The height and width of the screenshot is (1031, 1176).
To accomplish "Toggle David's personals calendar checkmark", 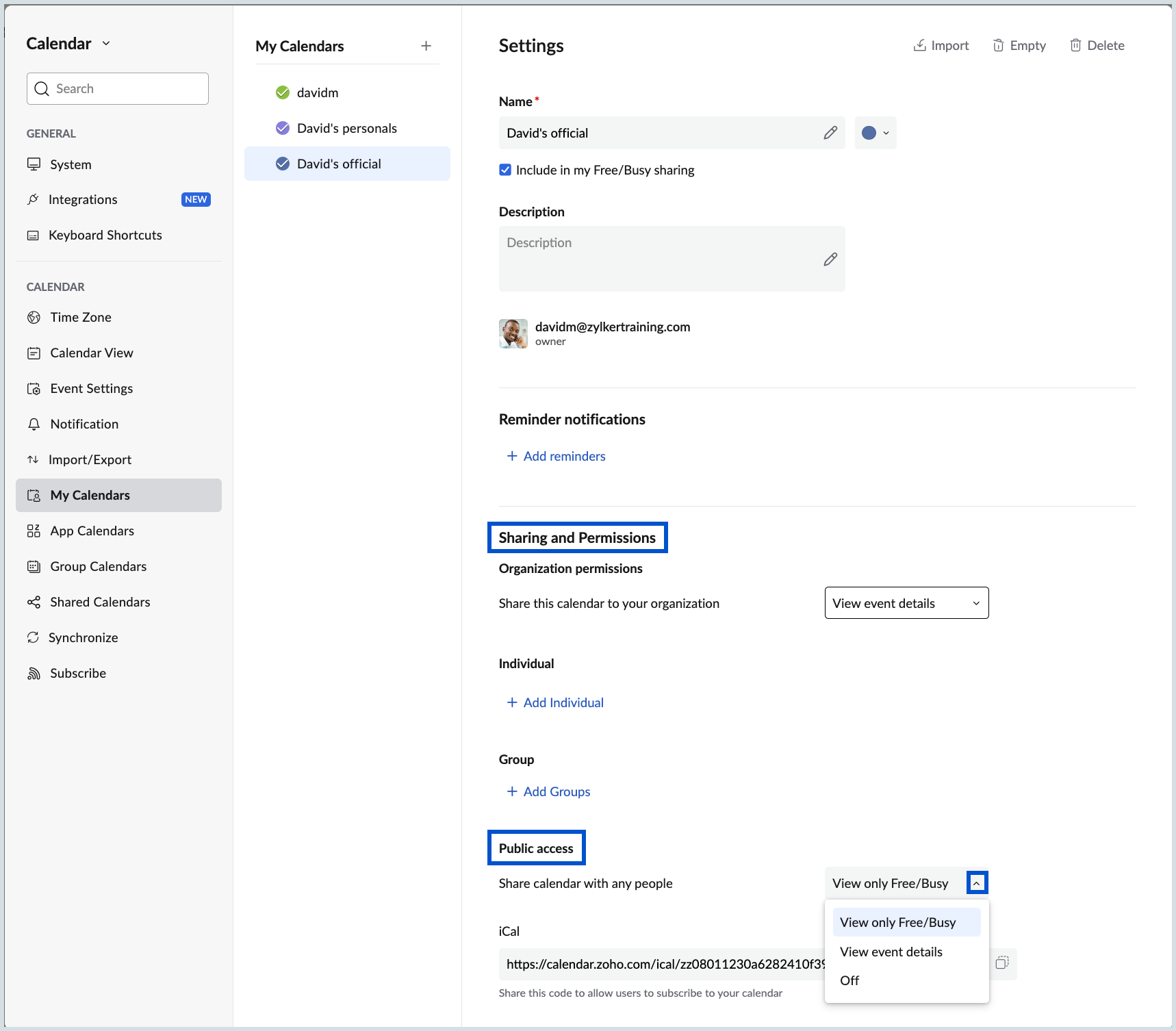I will coord(283,128).
